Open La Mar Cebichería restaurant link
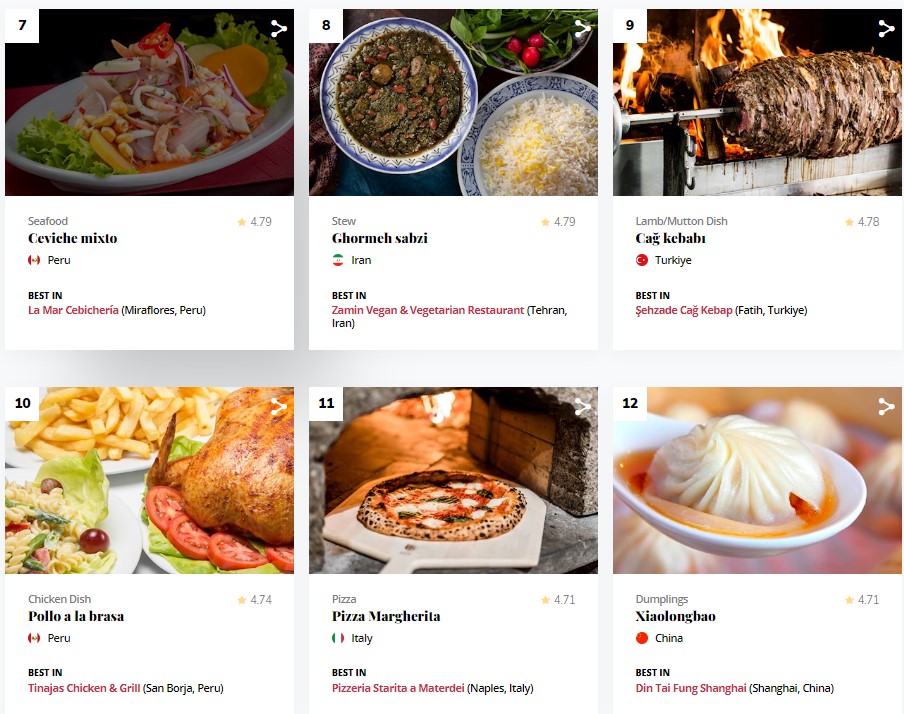The height and width of the screenshot is (714, 904). coord(73,310)
